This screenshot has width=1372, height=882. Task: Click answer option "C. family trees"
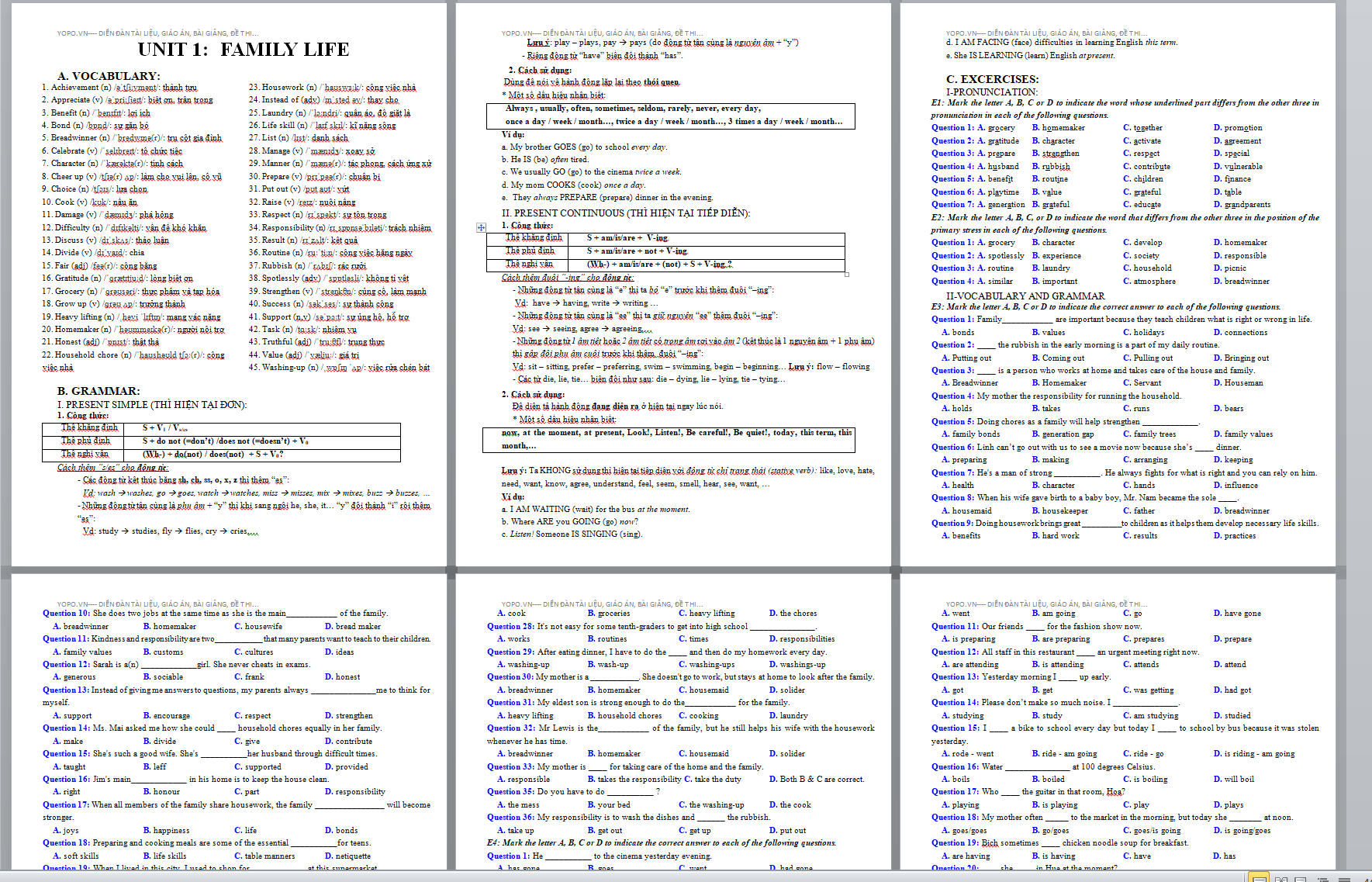click(x=1149, y=434)
